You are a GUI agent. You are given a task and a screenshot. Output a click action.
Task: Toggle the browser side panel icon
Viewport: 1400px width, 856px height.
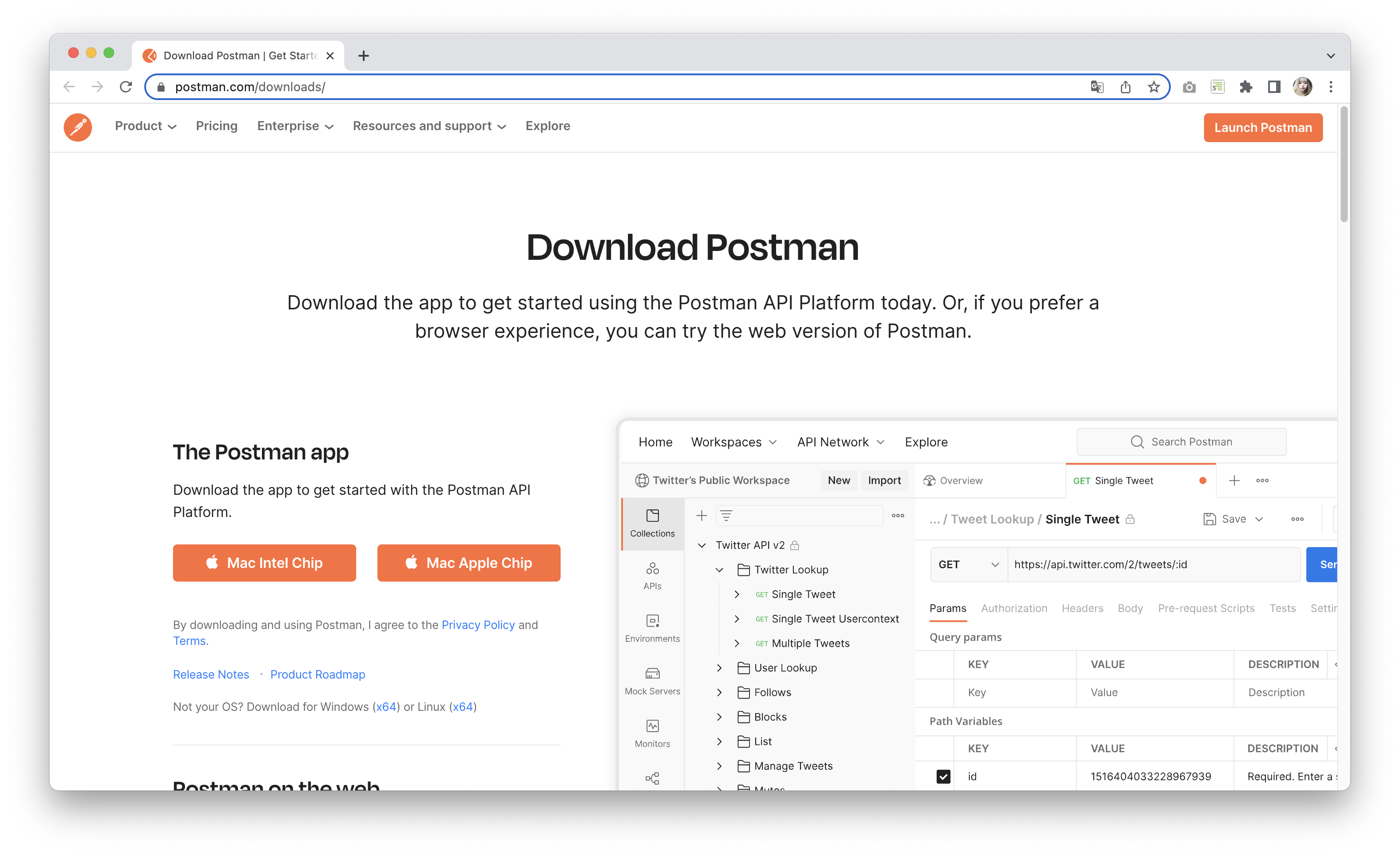point(1274,86)
